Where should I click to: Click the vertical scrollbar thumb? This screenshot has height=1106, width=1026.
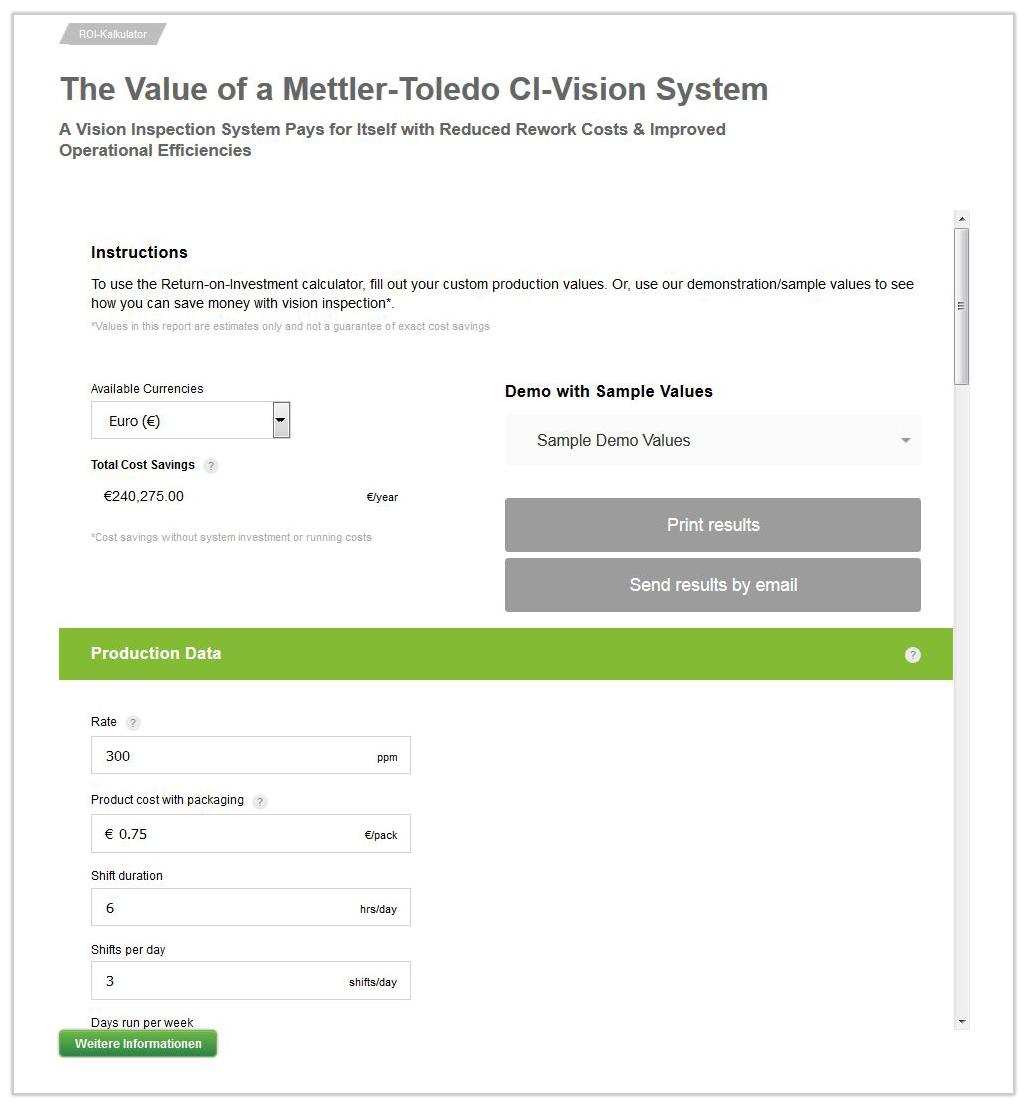pyautogui.click(x=961, y=306)
